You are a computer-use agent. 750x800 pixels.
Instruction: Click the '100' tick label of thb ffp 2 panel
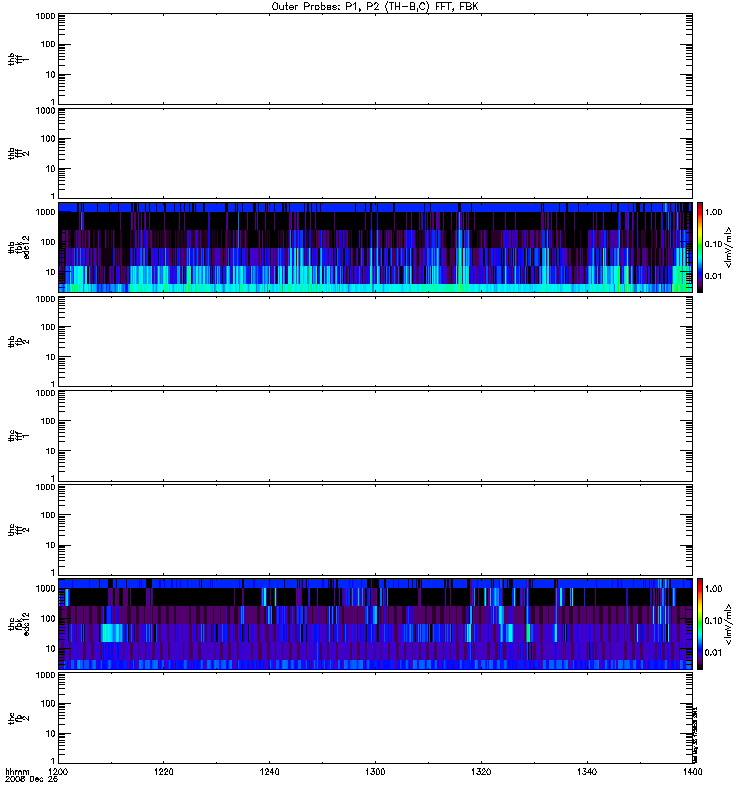[48, 327]
